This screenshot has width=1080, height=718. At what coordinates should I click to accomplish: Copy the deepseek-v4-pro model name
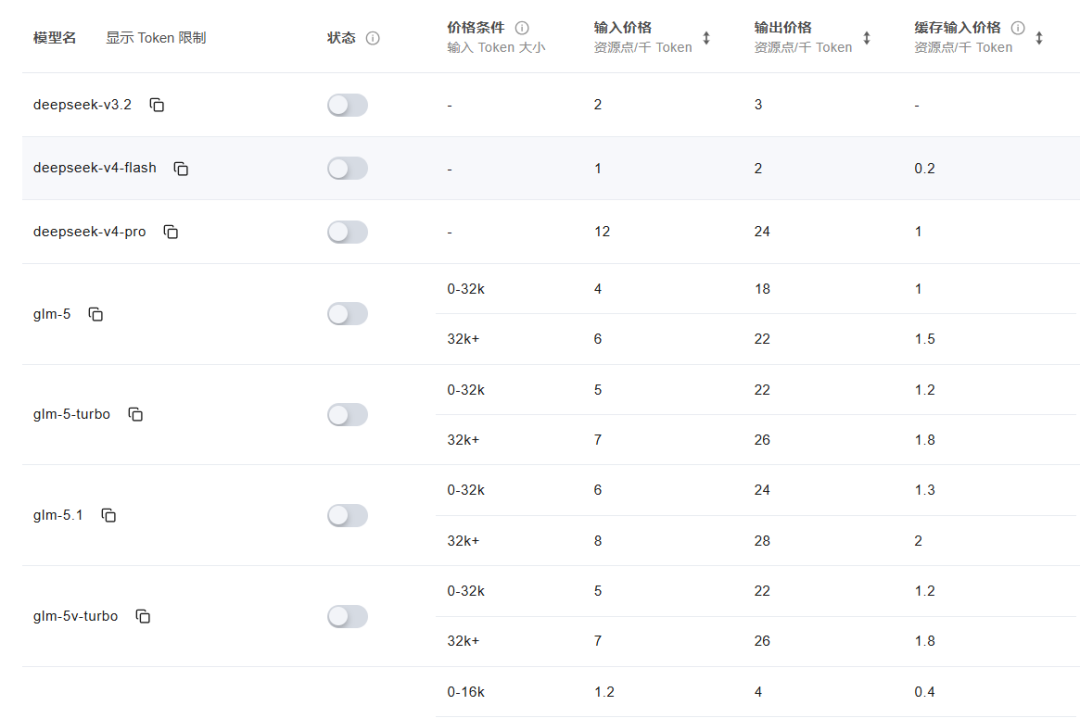click(x=171, y=232)
